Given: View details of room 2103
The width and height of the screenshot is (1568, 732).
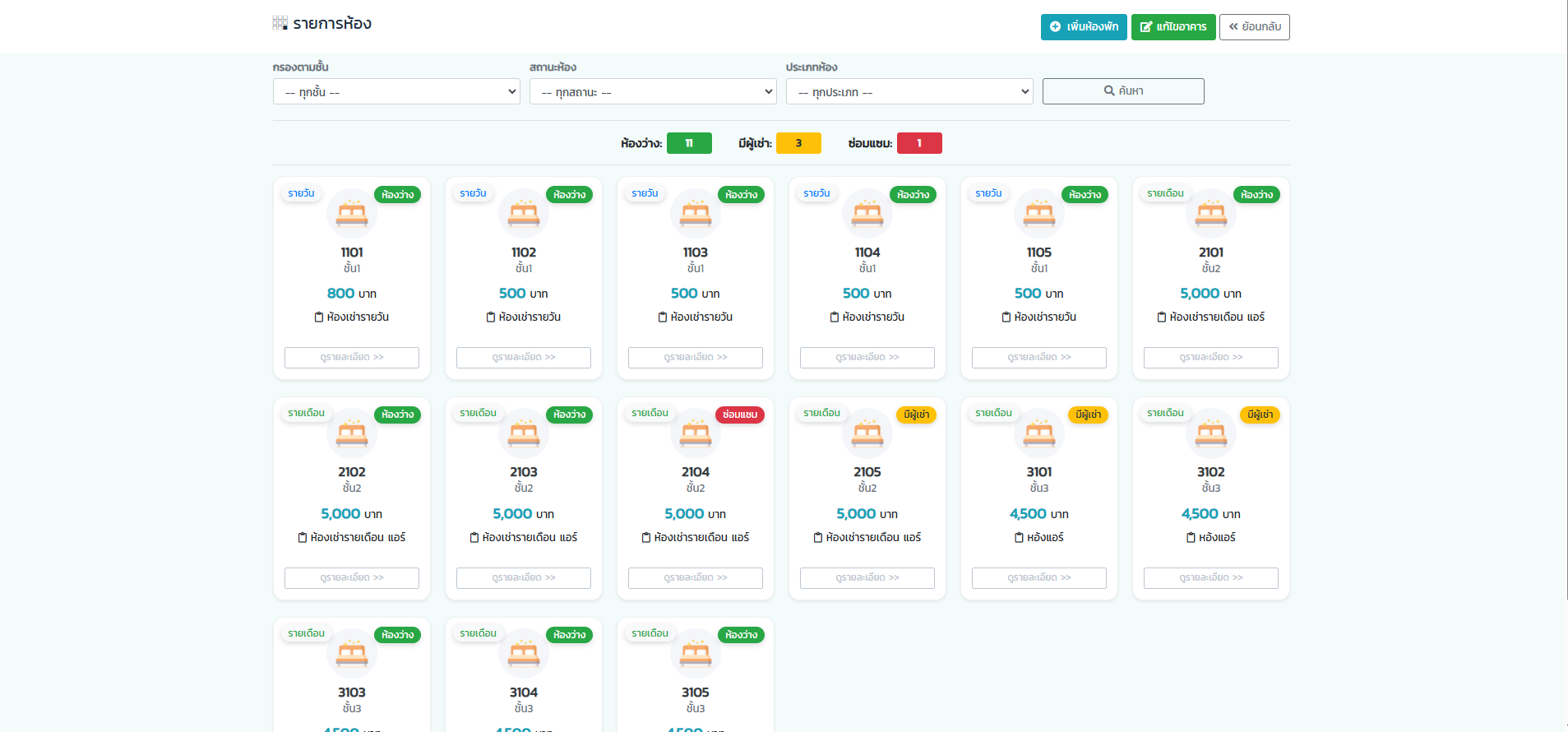Looking at the screenshot, I should click(524, 577).
